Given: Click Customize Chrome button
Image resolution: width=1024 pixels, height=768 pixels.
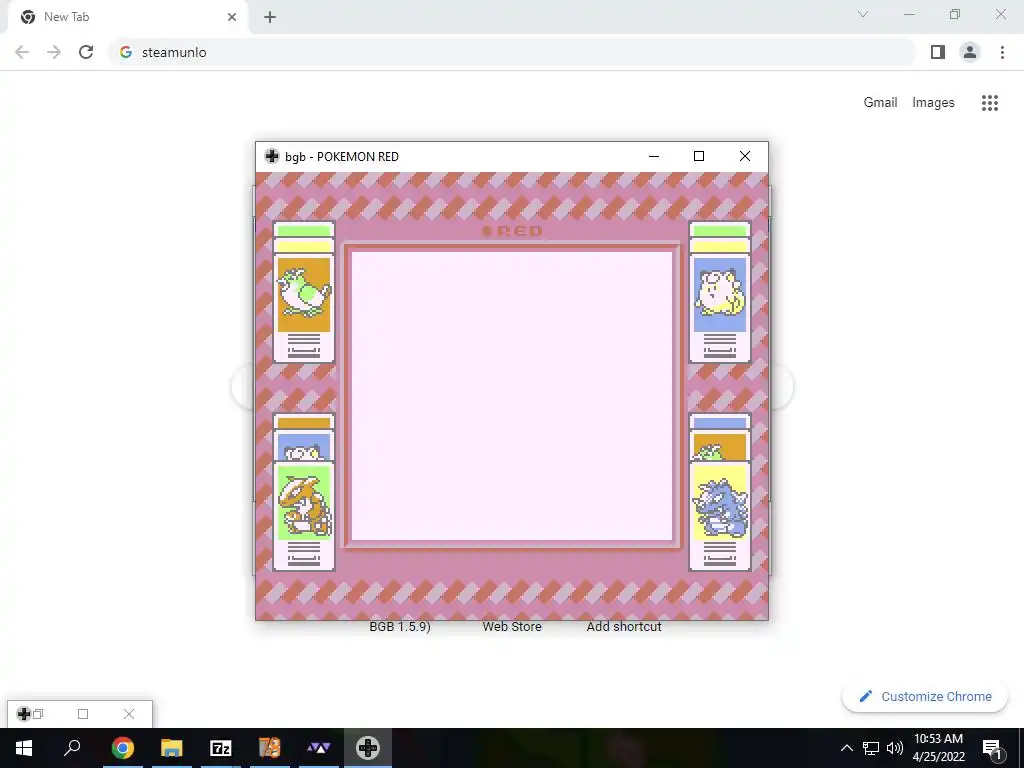Looking at the screenshot, I should click(925, 696).
